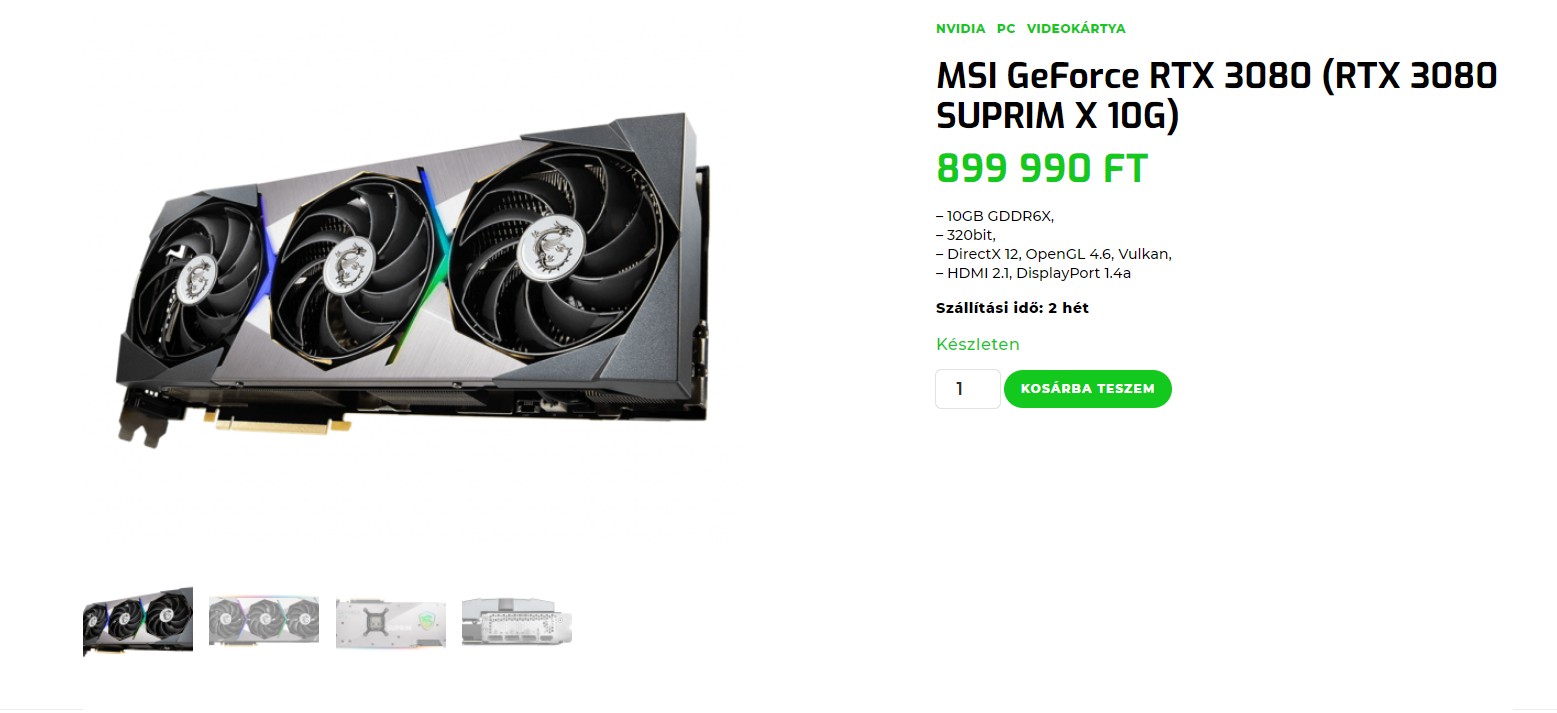This screenshot has width=1557, height=713.
Task: Open the NVIDIA category link
Action: pos(960,29)
